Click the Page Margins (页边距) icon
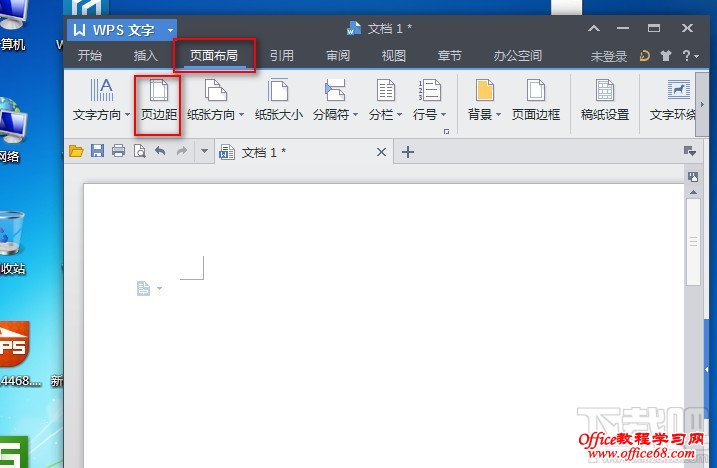 (159, 90)
